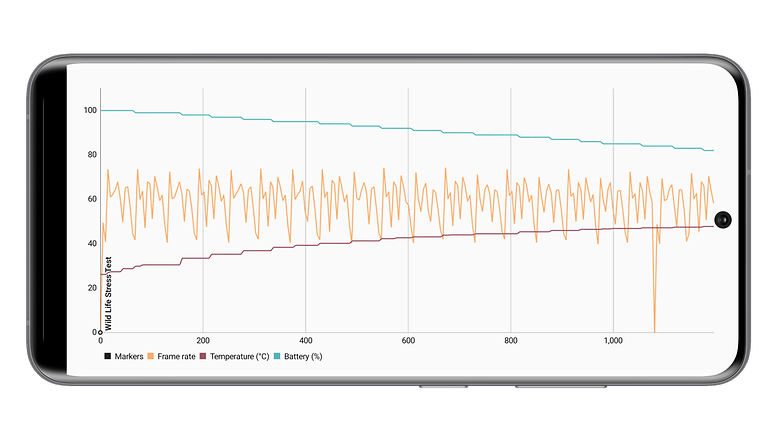782x440 pixels.
Task: Click the black Markers legend swatch
Action: pos(107,356)
